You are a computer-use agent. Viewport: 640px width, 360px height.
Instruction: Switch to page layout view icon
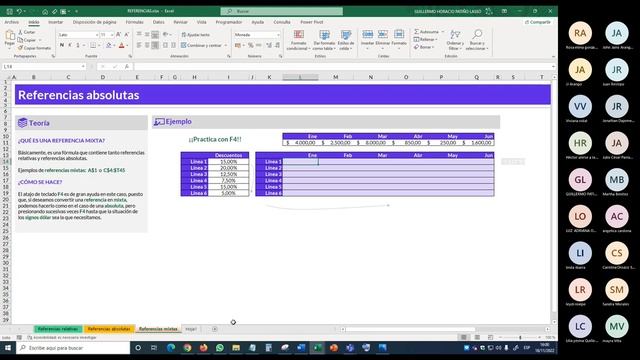[477, 338]
